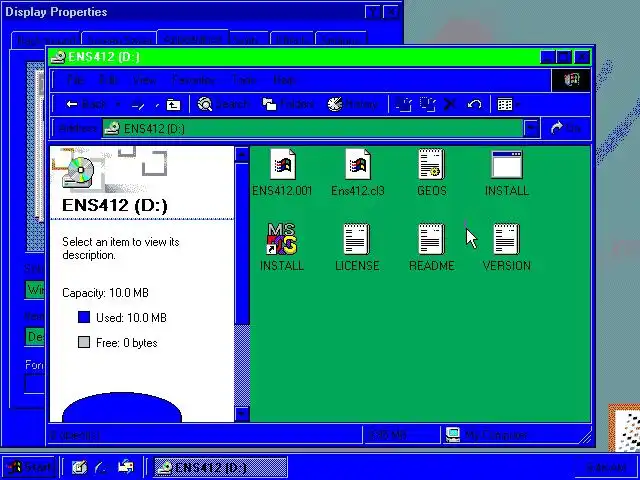Click the taskbar clock
The image size is (640, 480).
607,468
